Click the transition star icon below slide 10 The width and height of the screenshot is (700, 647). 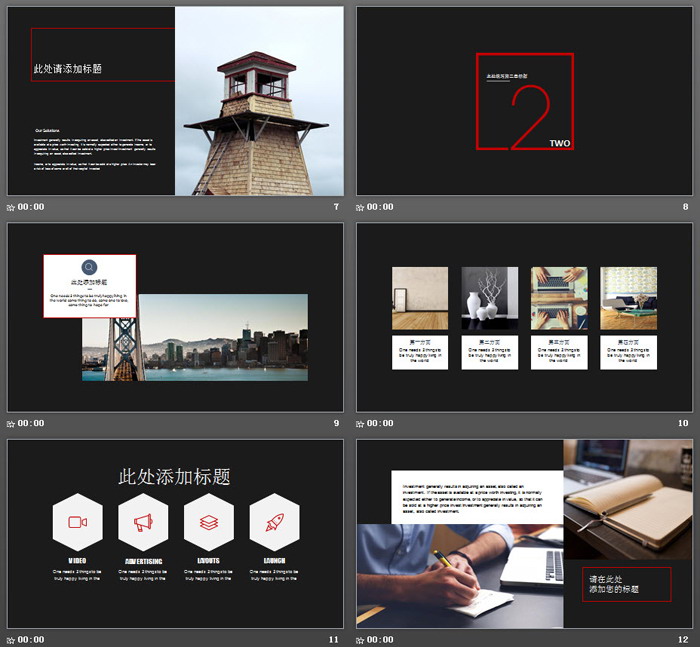[x=360, y=423]
